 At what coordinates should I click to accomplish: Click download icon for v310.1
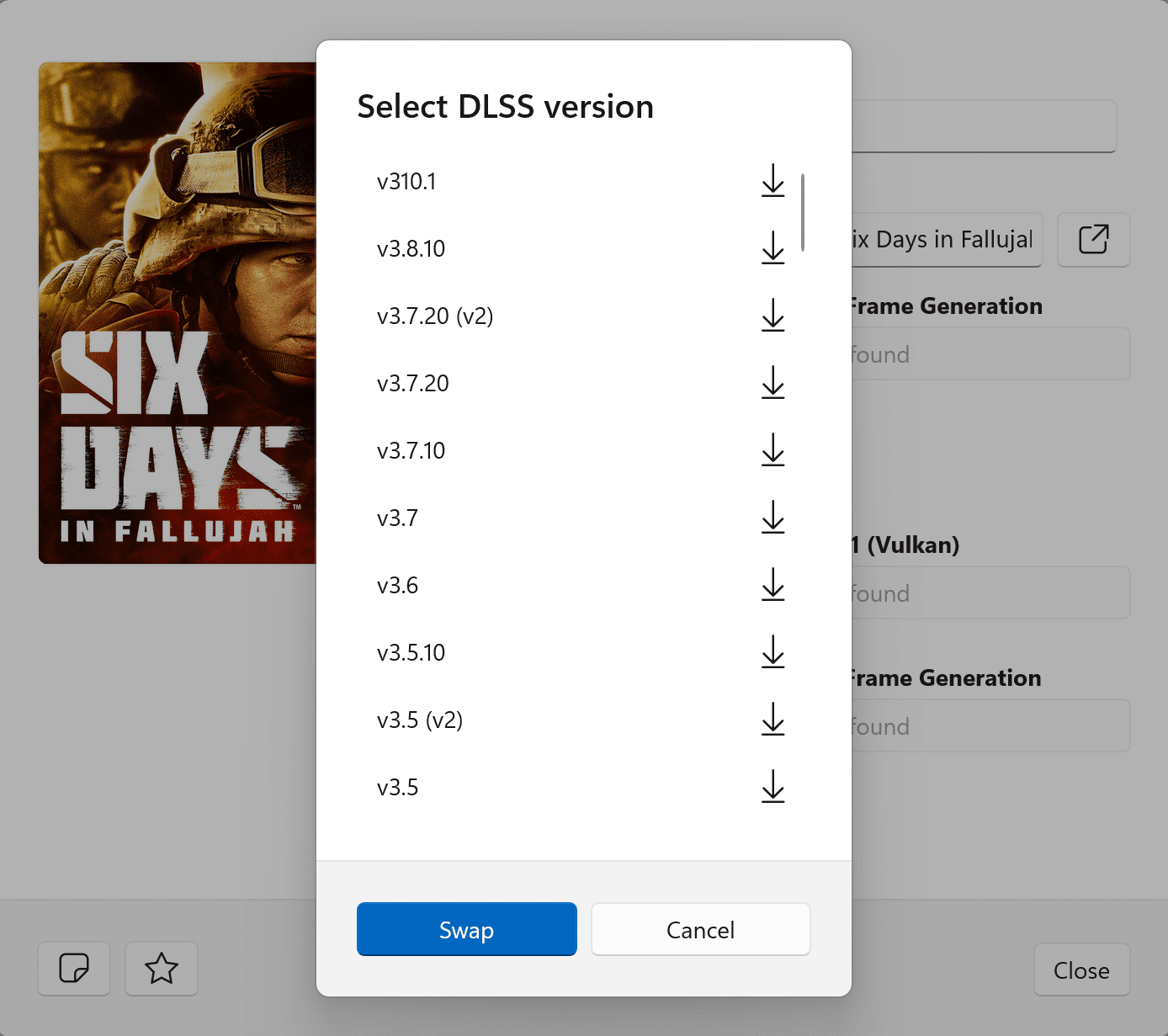click(772, 181)
